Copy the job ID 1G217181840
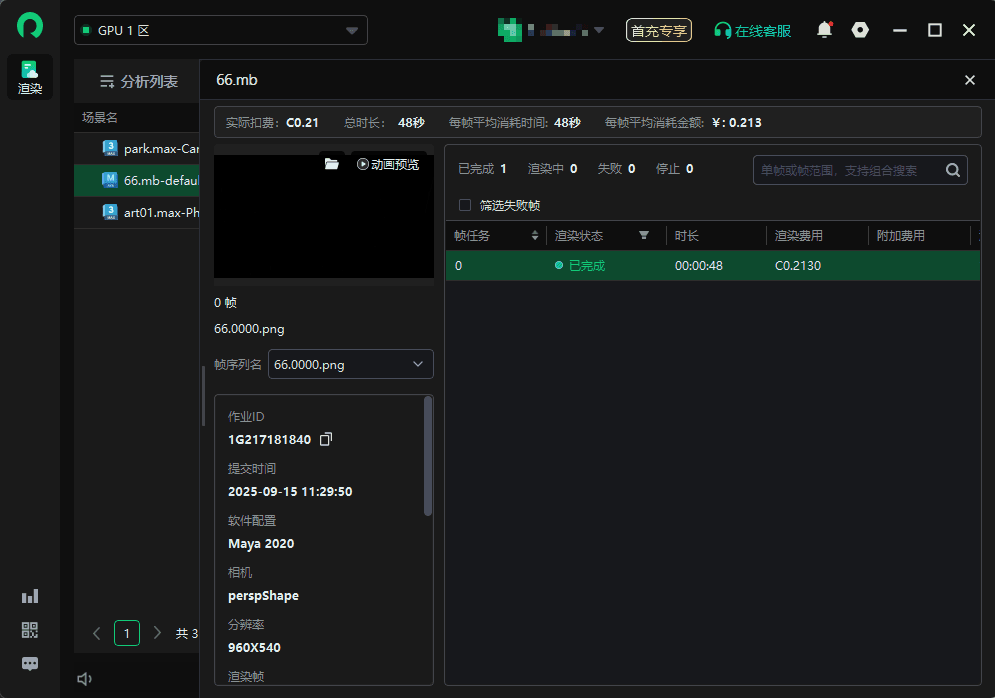Screen dimensions: 995x698 tap(325, 439)
